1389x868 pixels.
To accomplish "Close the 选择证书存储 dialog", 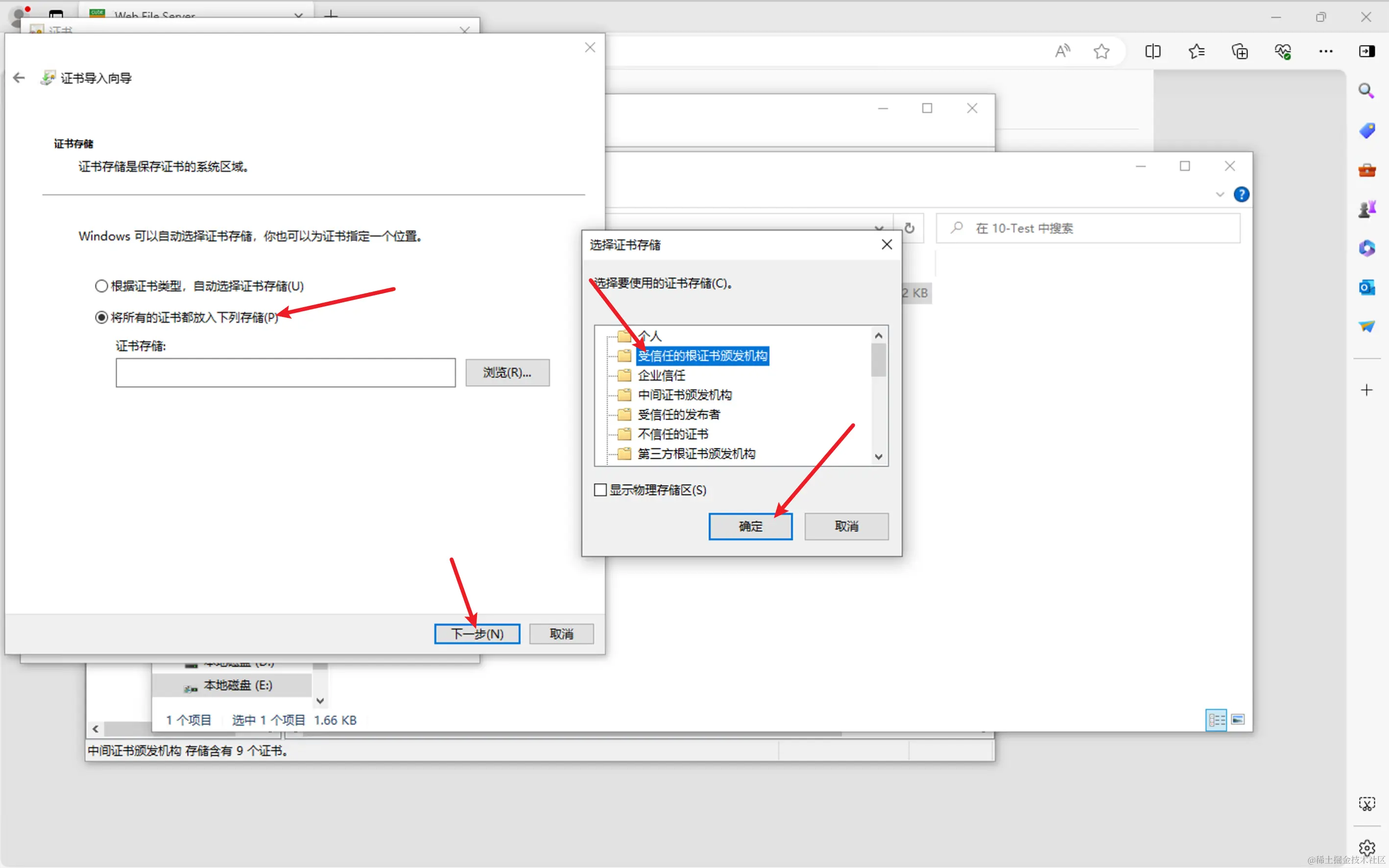I will click(x=887, y=244).
